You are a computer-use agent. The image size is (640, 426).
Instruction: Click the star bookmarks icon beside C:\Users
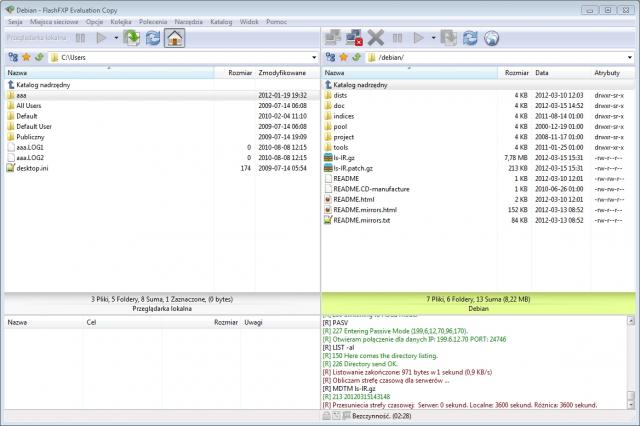pyautogui.click(x=26, y=58)
